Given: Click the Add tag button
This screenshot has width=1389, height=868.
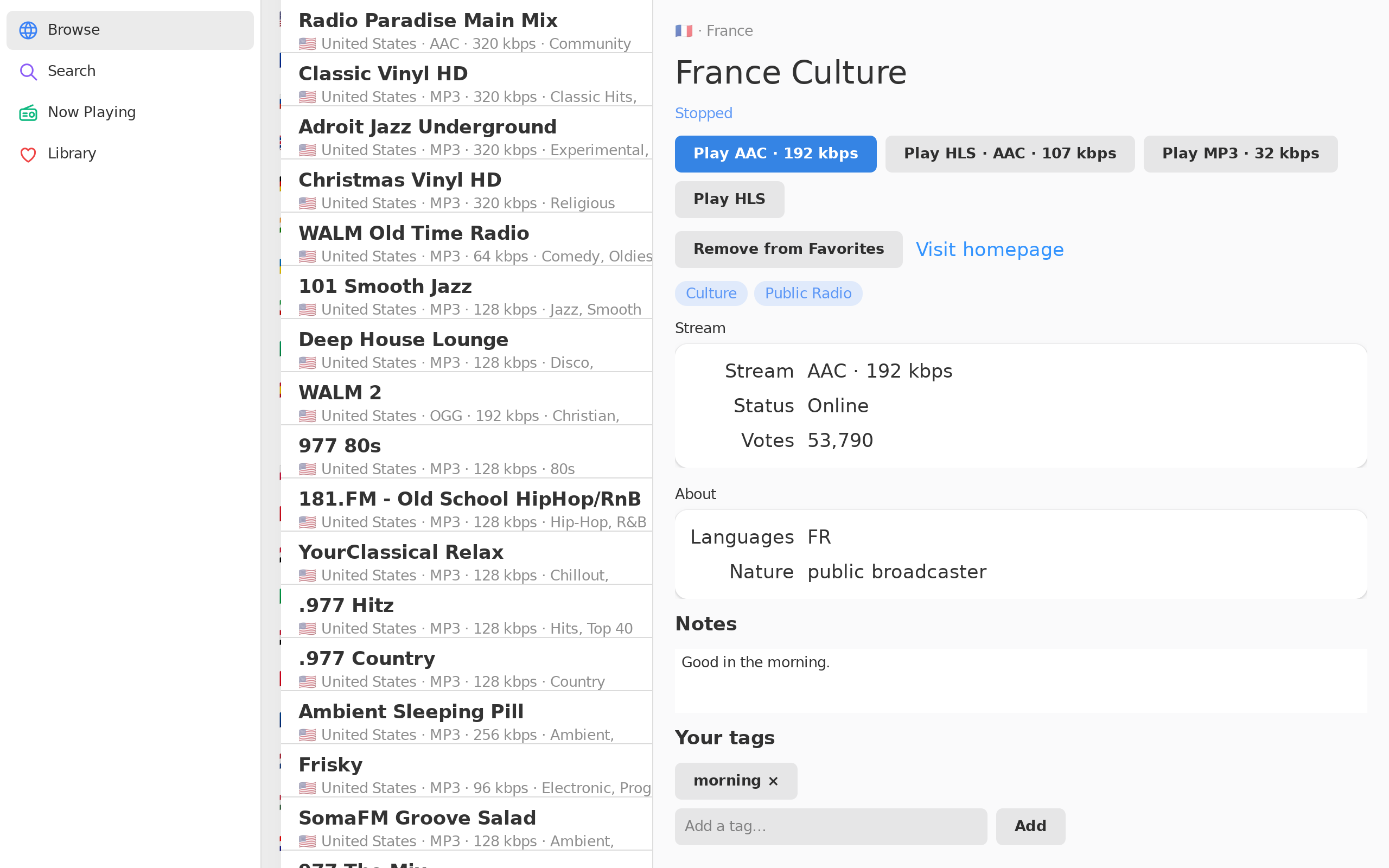Looking at the screenshot, I should 1030,827.
